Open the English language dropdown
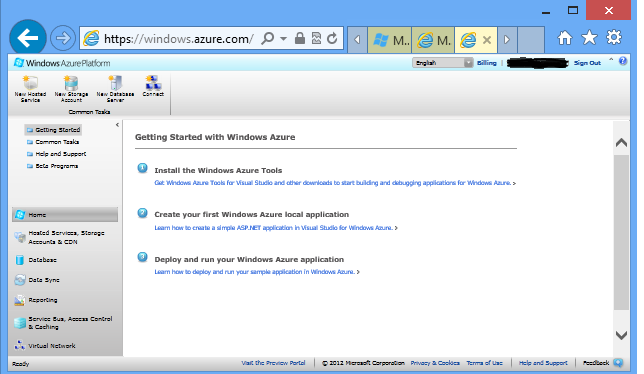This screenshot has height=374, width=644. coord(442,62)
